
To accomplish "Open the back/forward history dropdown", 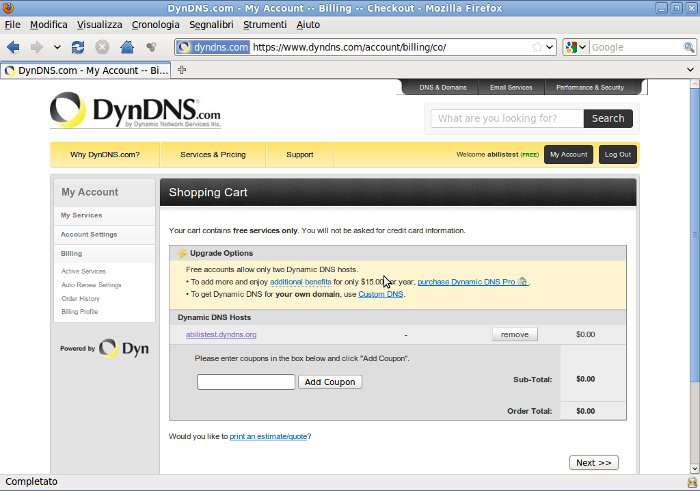I will pyautogui.click(x=57, y=47).
